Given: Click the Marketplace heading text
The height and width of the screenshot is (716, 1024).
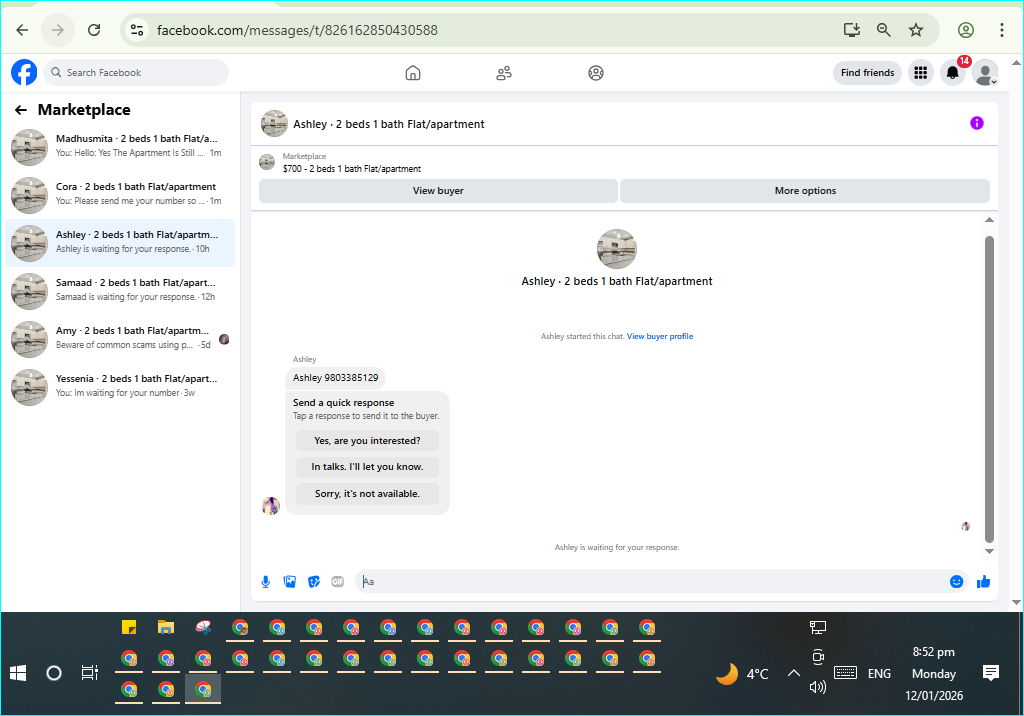Looking at the screenshot, I should (84, 110).
